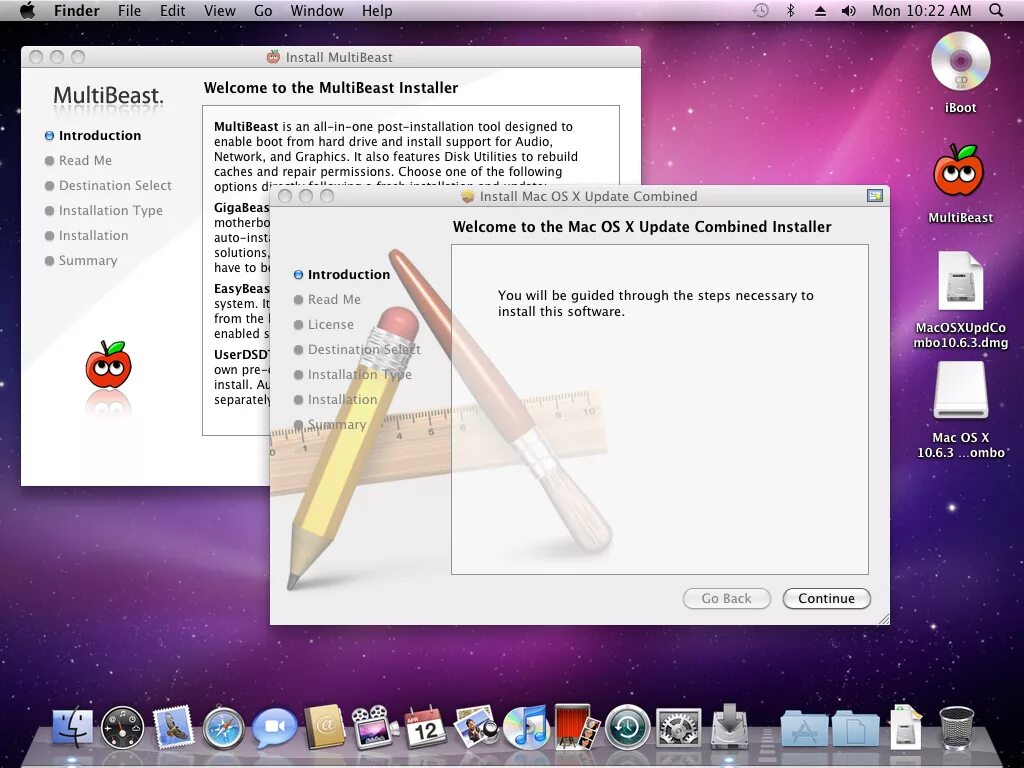Viewport: 1024px width, 768px height.
Task: Click 'Welcome to the MultiBeast Installer' heading
Action: pos(331,88)
